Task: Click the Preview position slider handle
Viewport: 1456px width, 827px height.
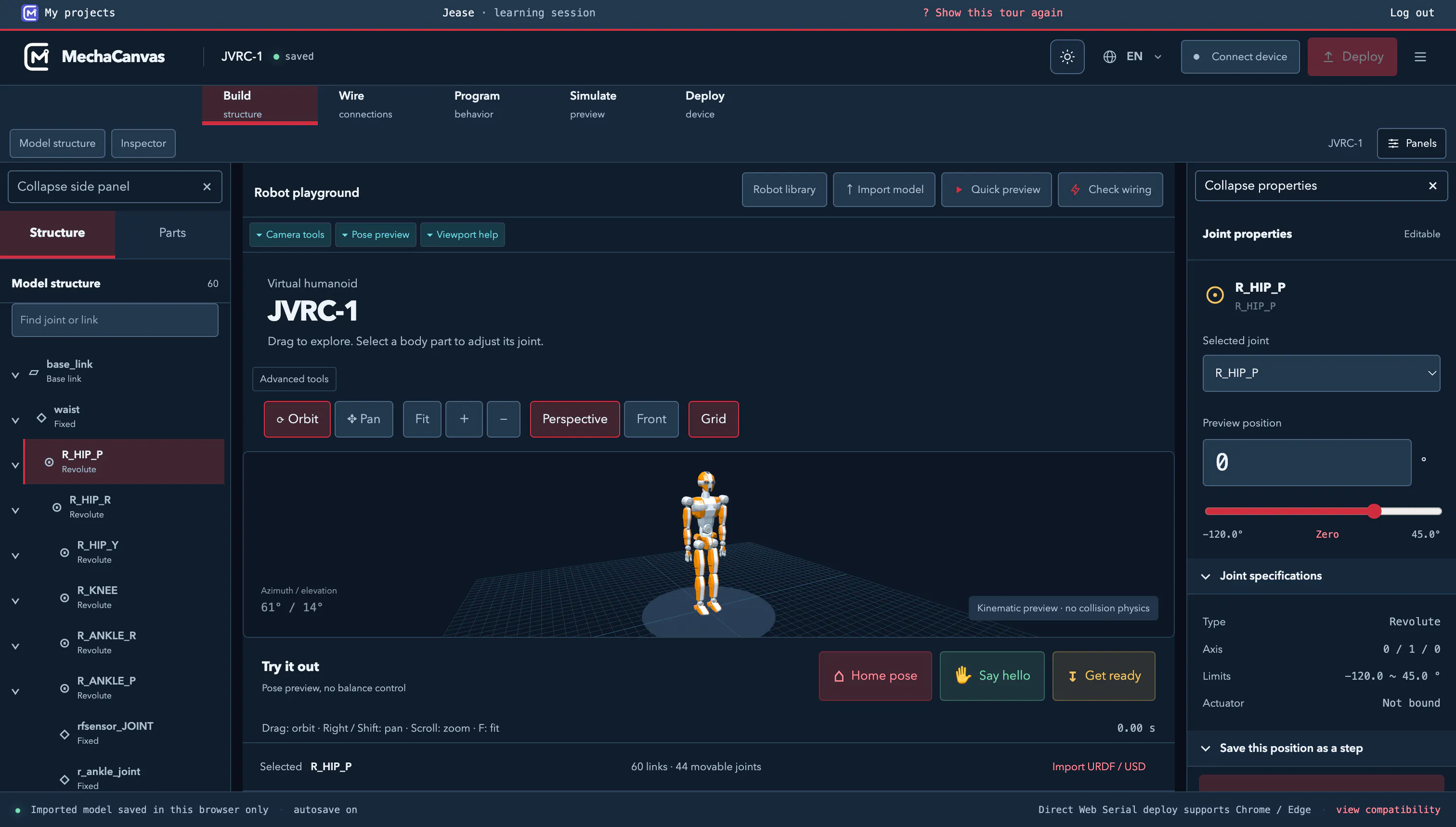Action: click(1374, 511)
